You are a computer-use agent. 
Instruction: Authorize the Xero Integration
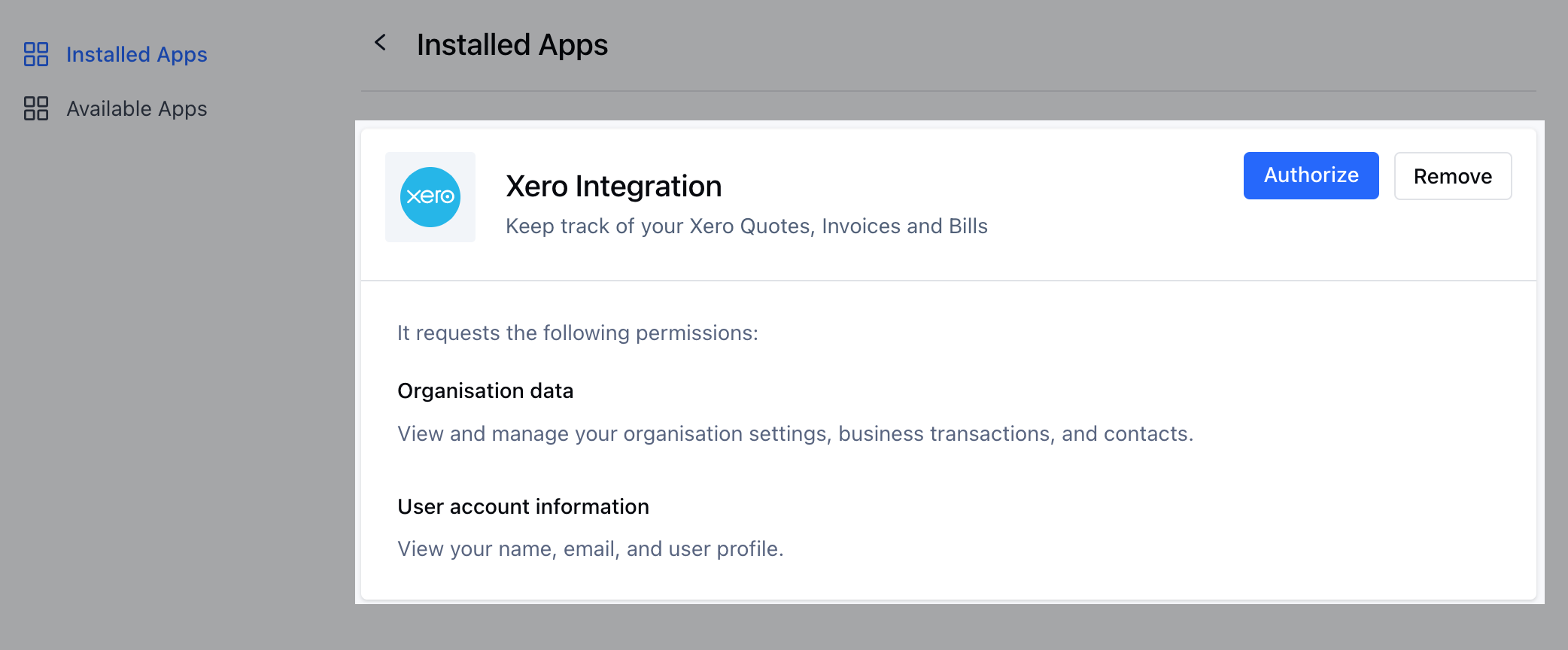tap(1311, 175)
